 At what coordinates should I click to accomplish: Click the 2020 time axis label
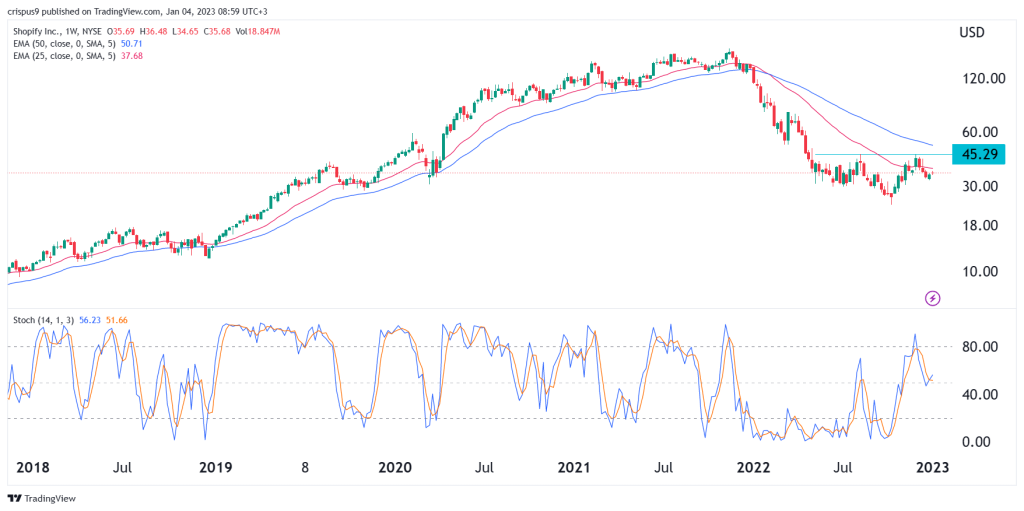point(397,468)
